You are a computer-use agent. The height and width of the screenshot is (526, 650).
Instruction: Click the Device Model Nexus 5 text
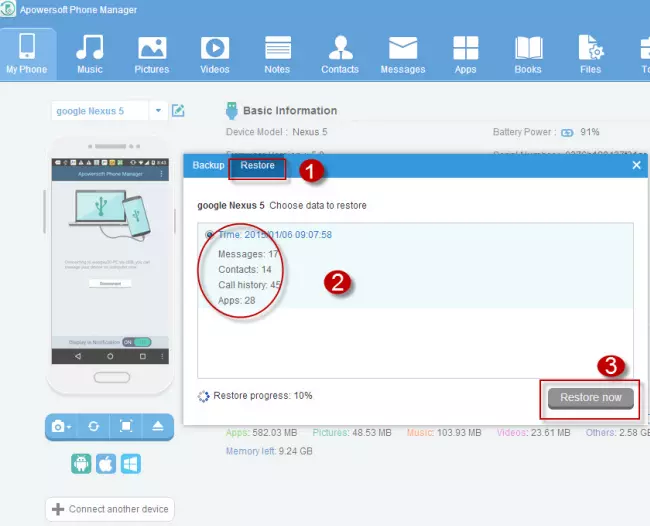click(x=276, y=132)
